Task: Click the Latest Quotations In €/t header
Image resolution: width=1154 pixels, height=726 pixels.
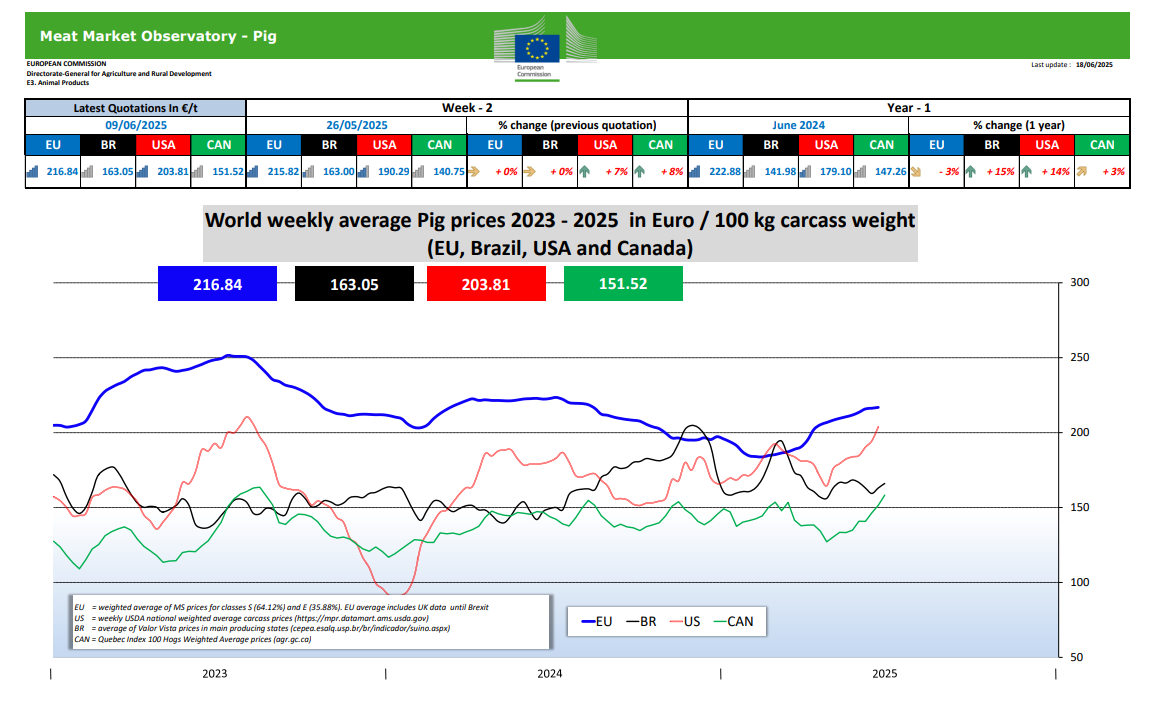Action: [136, 108]
